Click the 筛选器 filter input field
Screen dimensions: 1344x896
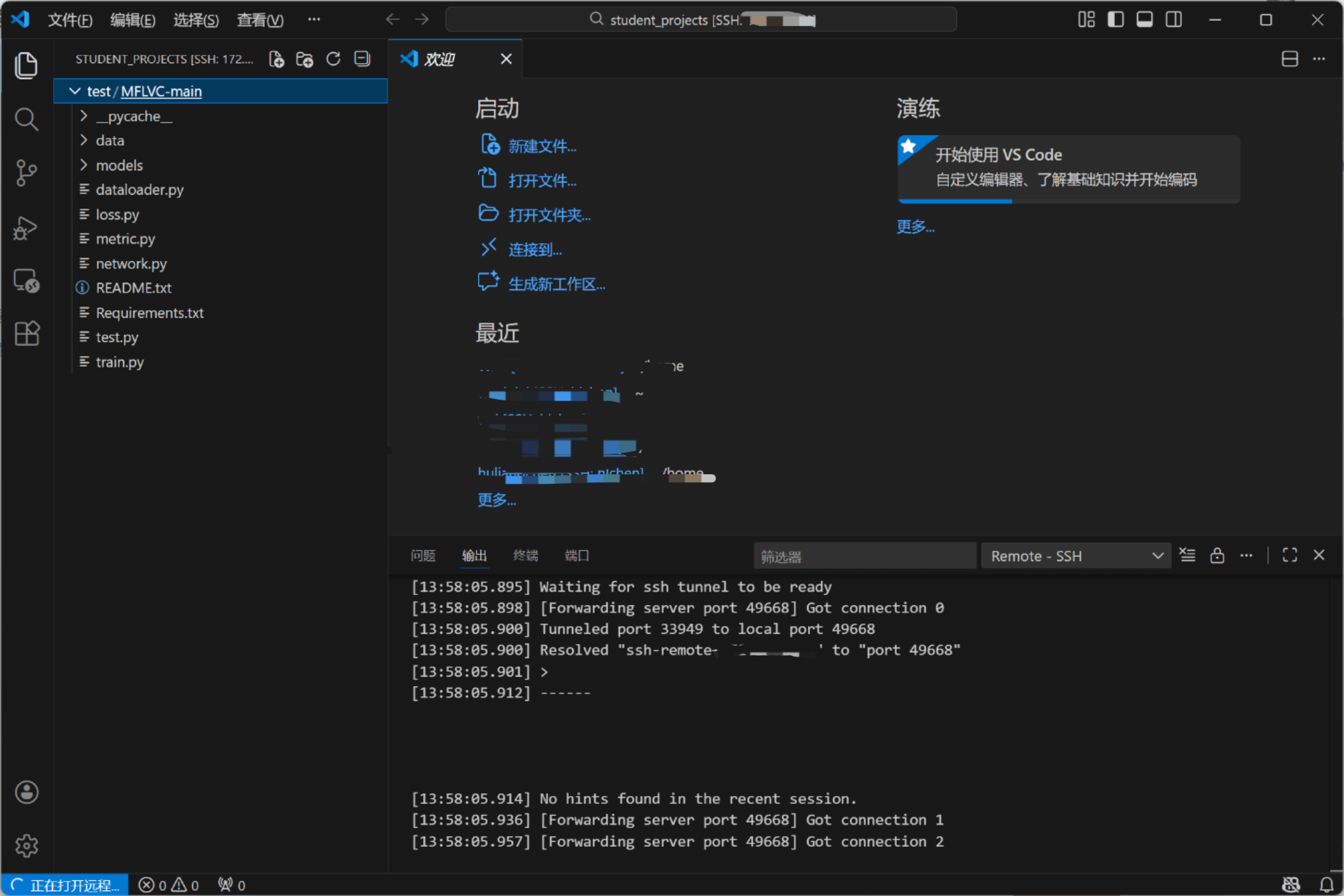click(864, 556)
